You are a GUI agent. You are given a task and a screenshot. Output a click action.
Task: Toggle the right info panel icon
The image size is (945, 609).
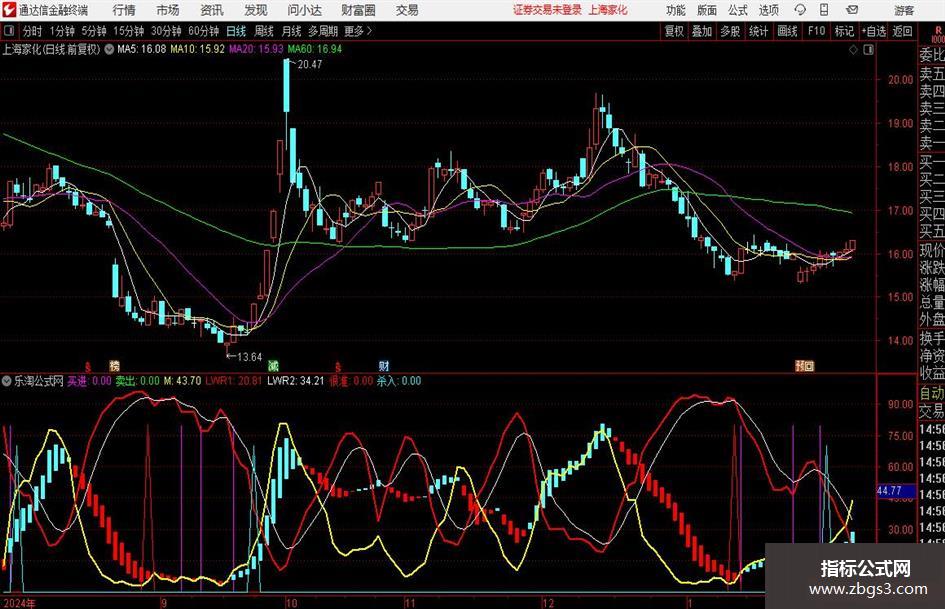(868, 50)
